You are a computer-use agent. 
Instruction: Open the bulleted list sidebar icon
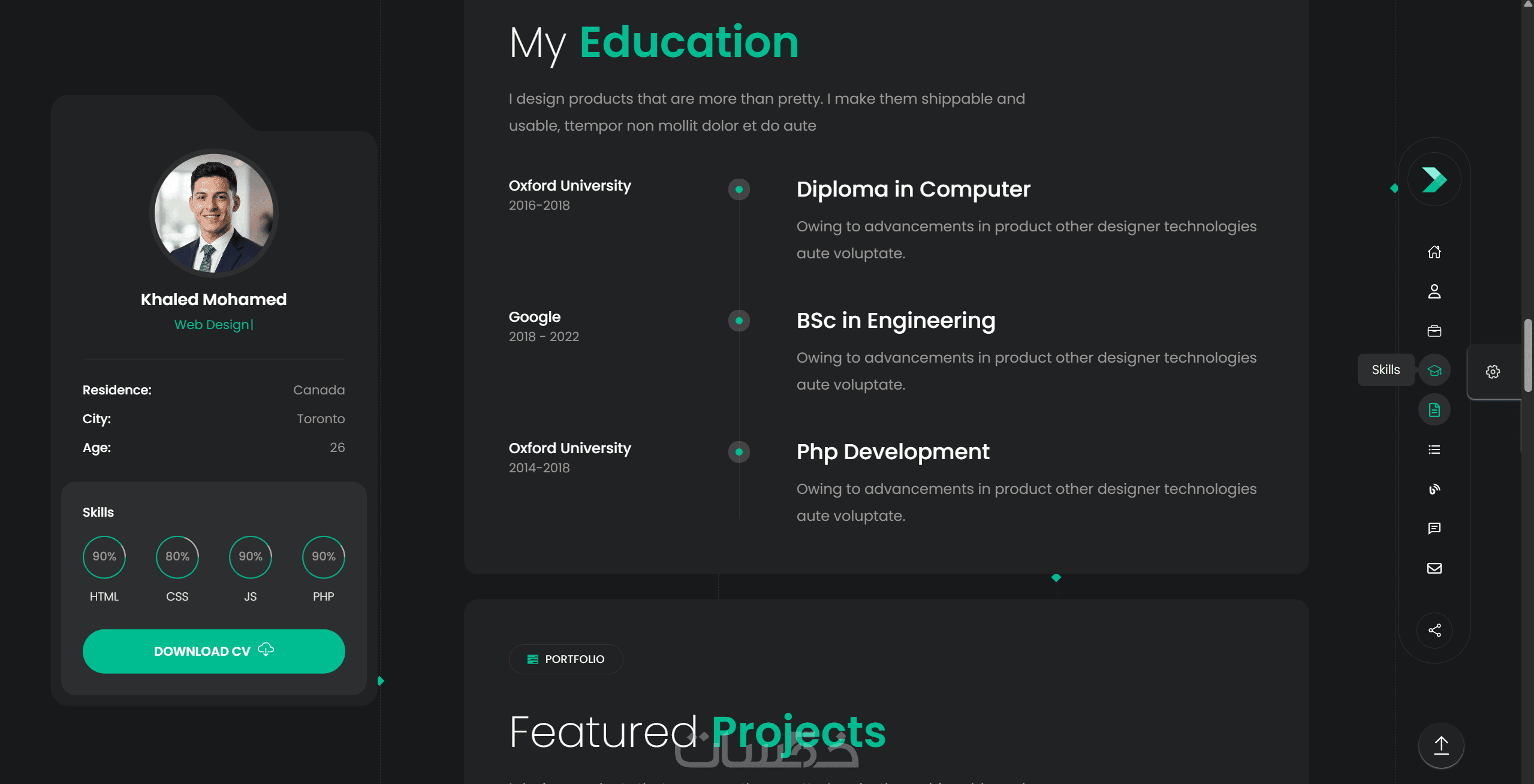pos(1434,450)
